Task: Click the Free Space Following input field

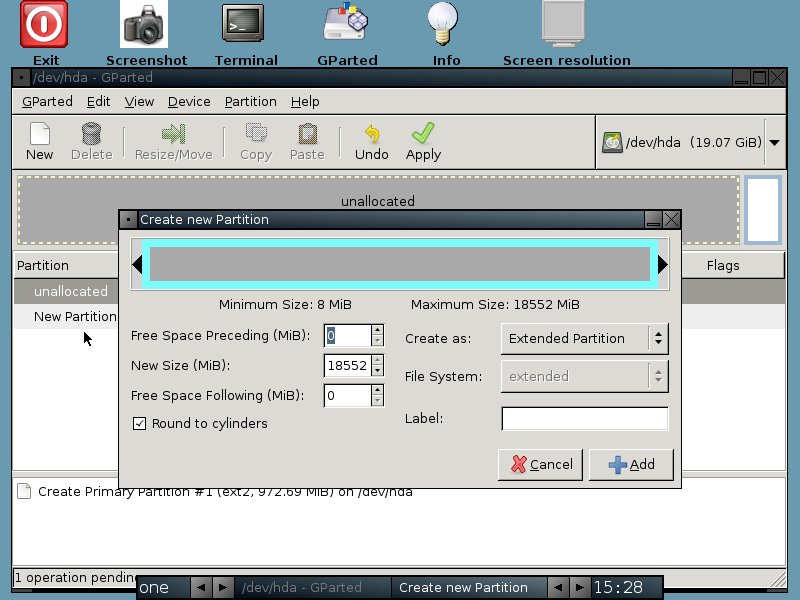Action: coord(347,395)
